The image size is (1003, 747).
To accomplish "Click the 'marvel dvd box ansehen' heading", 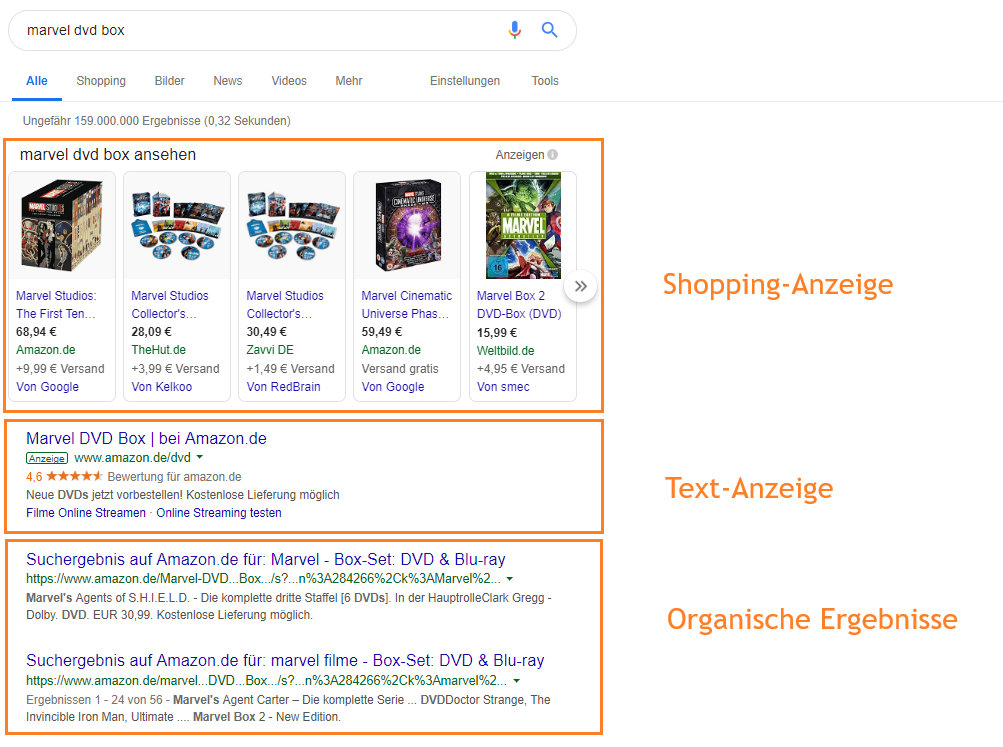I will click(x=108, y=155).
